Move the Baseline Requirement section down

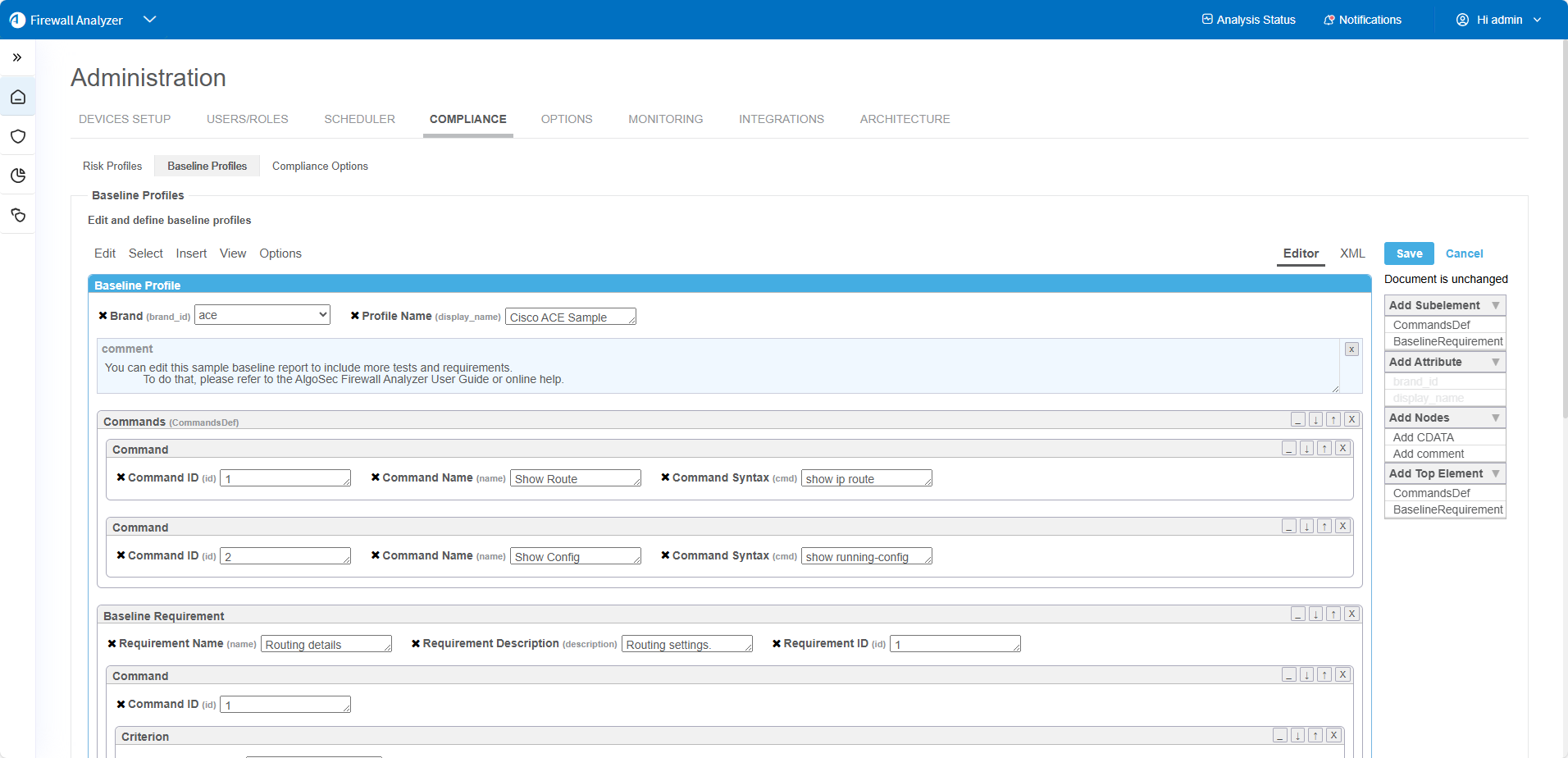pyautogui.click(x=1315, y=614)
